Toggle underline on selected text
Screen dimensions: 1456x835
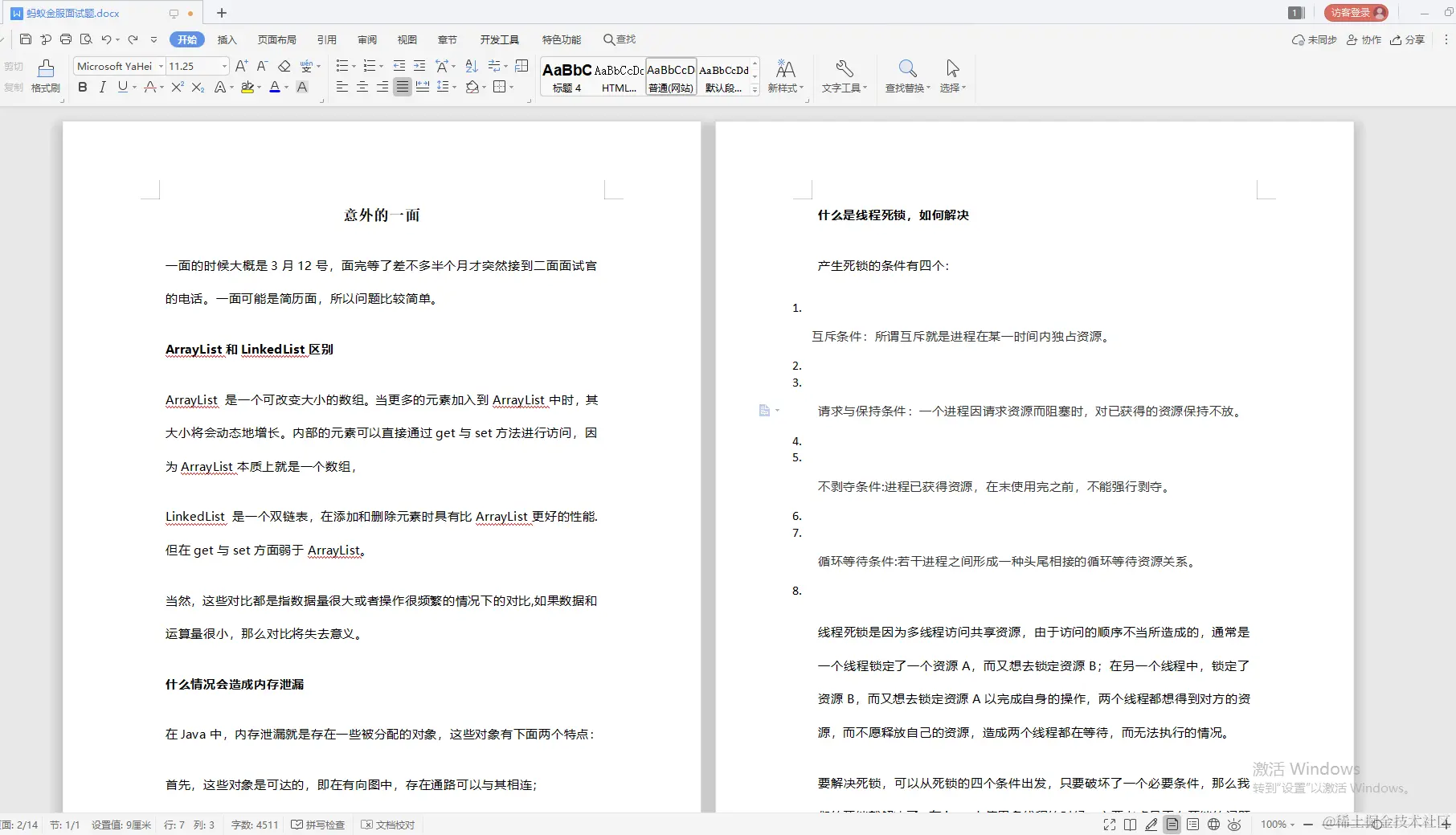pyautogui.click(x=121, y=88)
